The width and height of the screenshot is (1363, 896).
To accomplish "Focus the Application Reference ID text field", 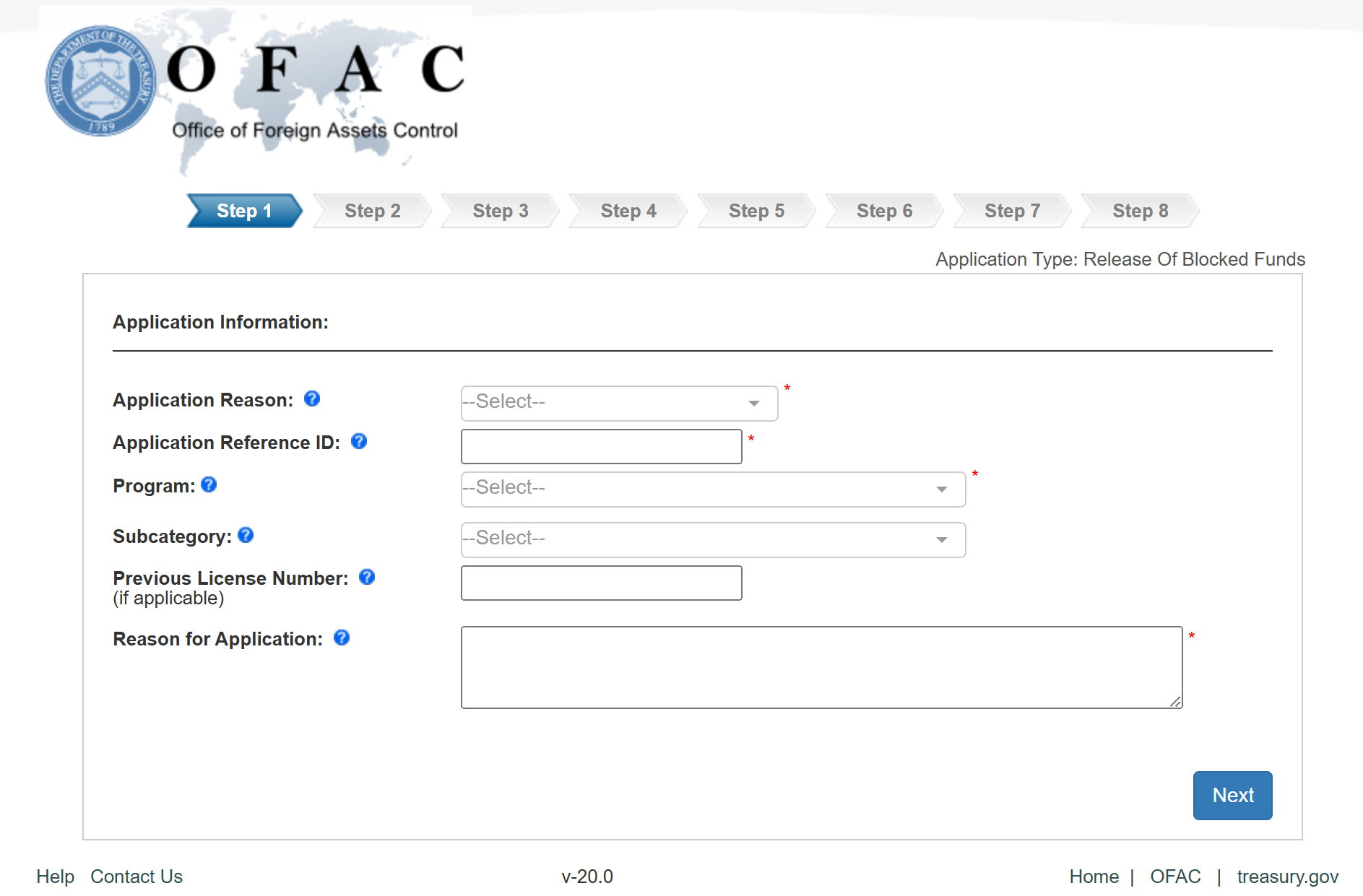I will (601, 446).
